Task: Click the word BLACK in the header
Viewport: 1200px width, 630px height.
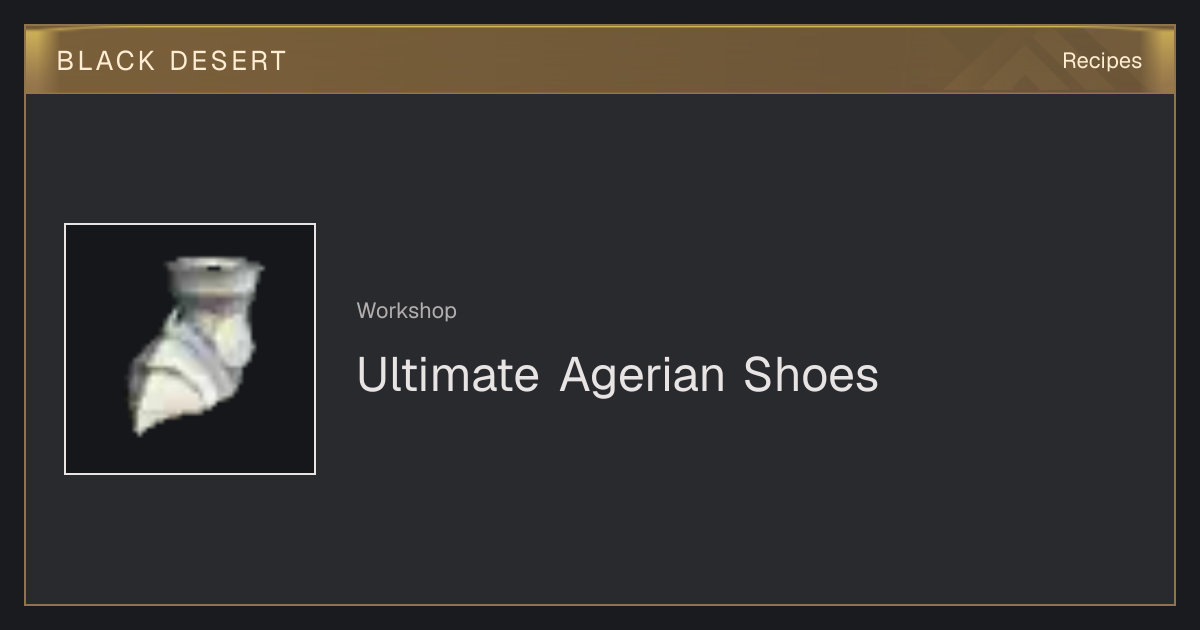Action: coord(106,61)
